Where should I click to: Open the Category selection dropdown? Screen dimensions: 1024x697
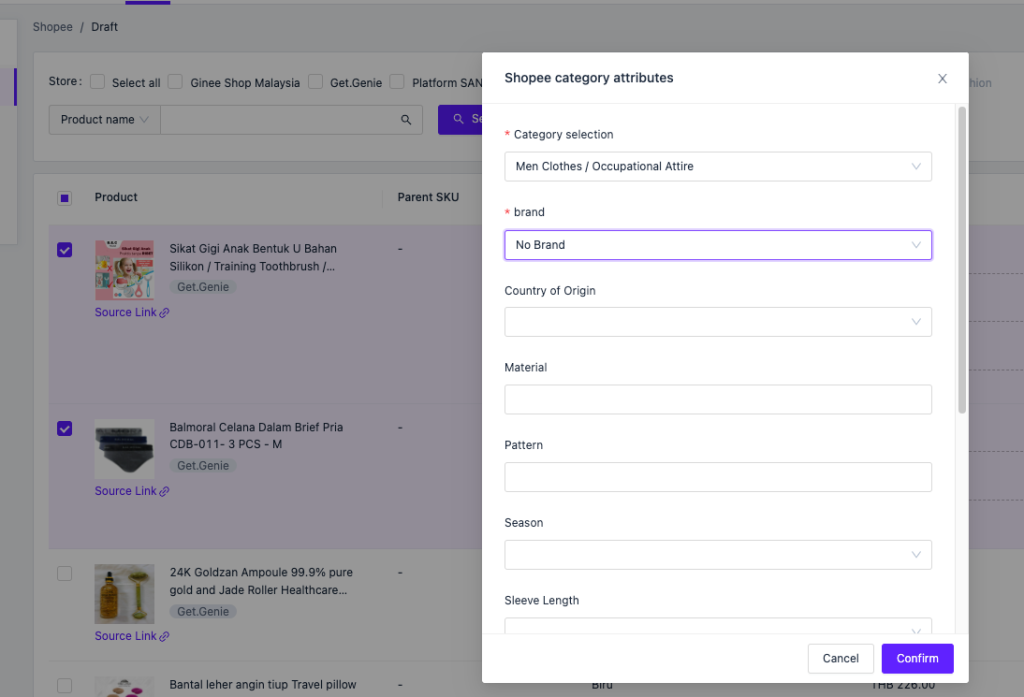click(718, 167)
